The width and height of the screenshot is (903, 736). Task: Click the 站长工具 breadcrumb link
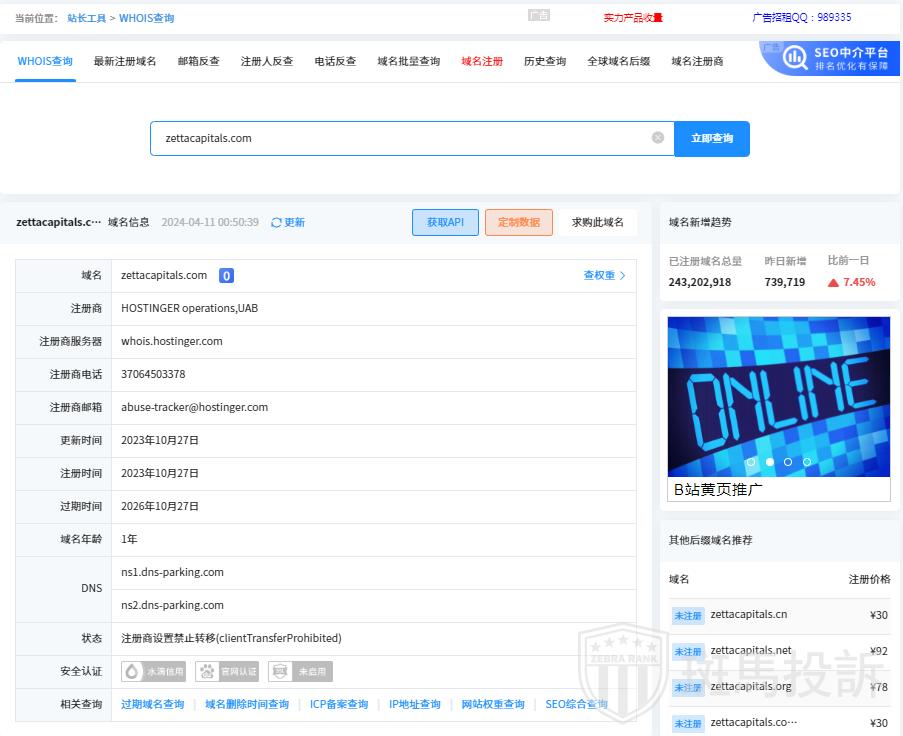click(89, 18)
